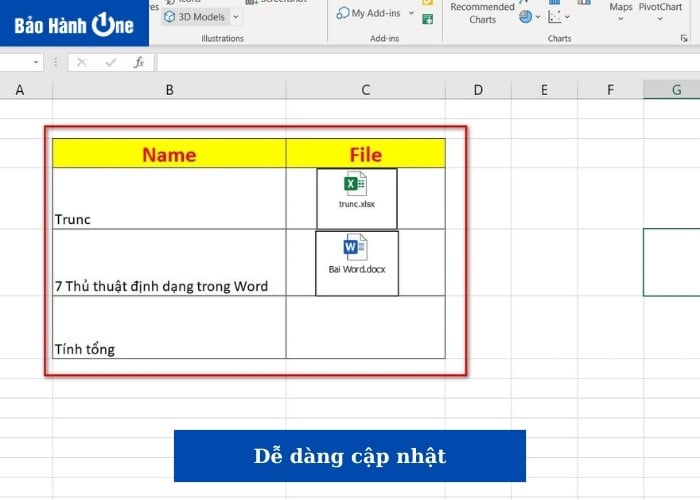Select column D header
Image resolution: width=700 pixels, height=500 pixels.
(x=478, y=90)
